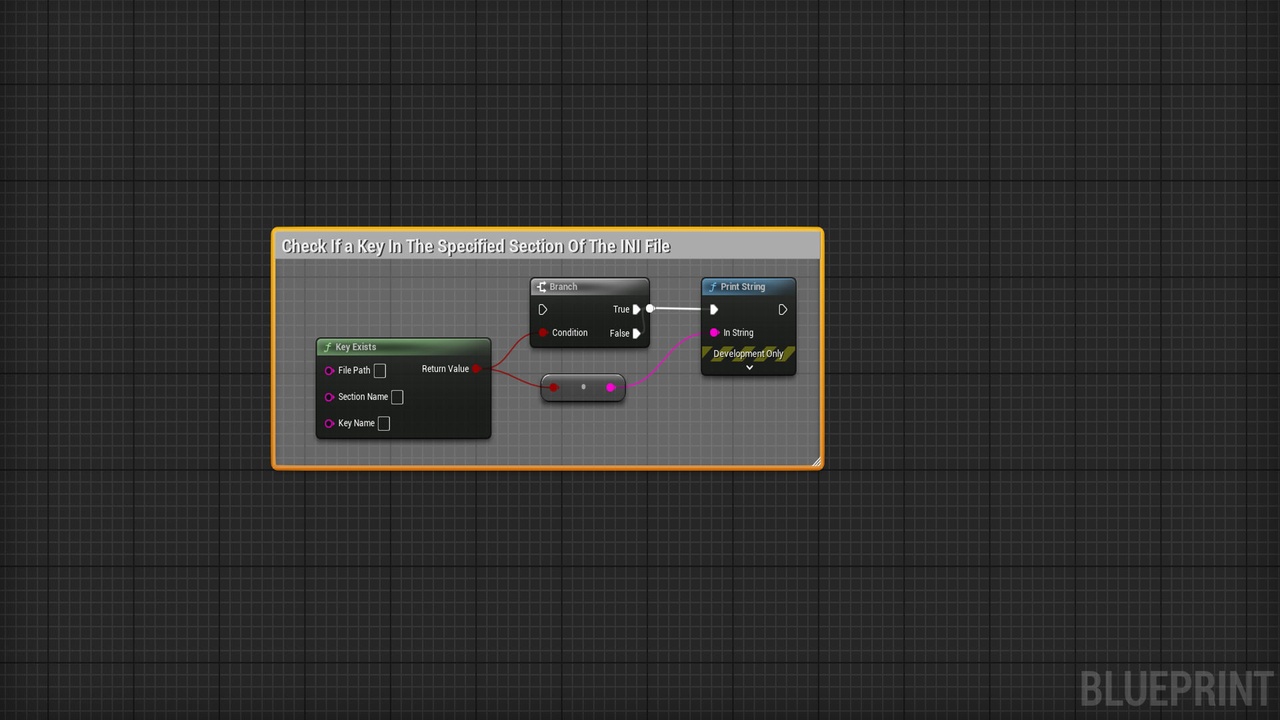Click the File Path text field
The height and width of the screenshot is (720, 1280).
pyautogui.click(x=379, y=371)
